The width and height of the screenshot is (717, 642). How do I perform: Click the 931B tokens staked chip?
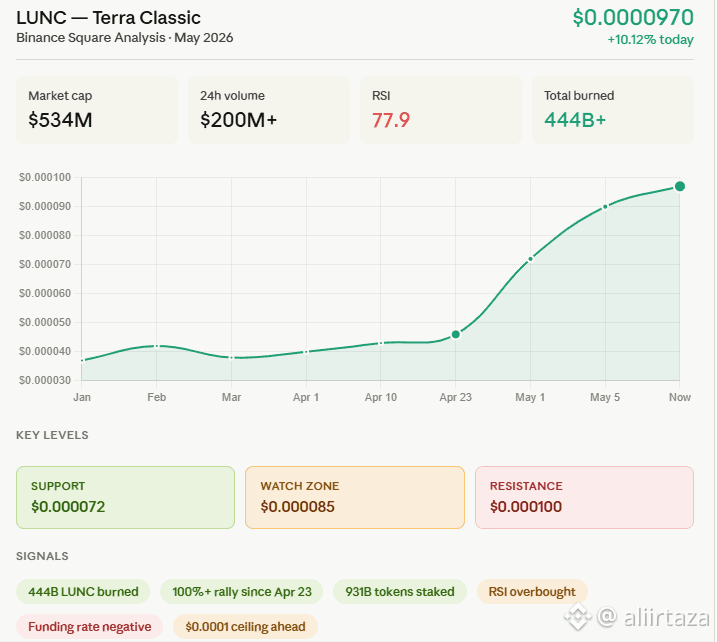click(400, 592)
